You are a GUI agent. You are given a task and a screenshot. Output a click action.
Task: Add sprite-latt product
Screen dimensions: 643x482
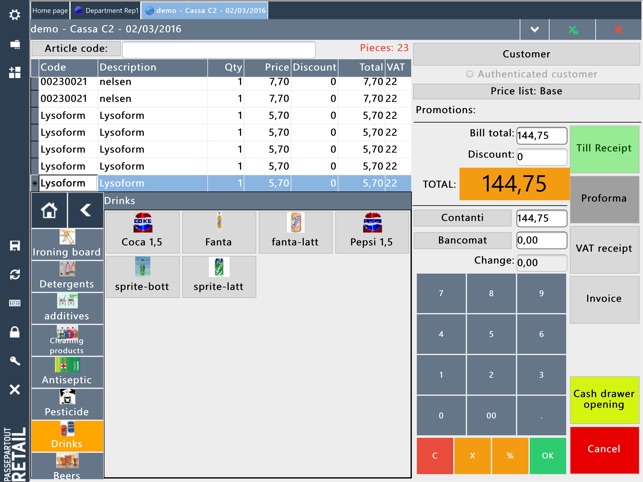[219, 277]
